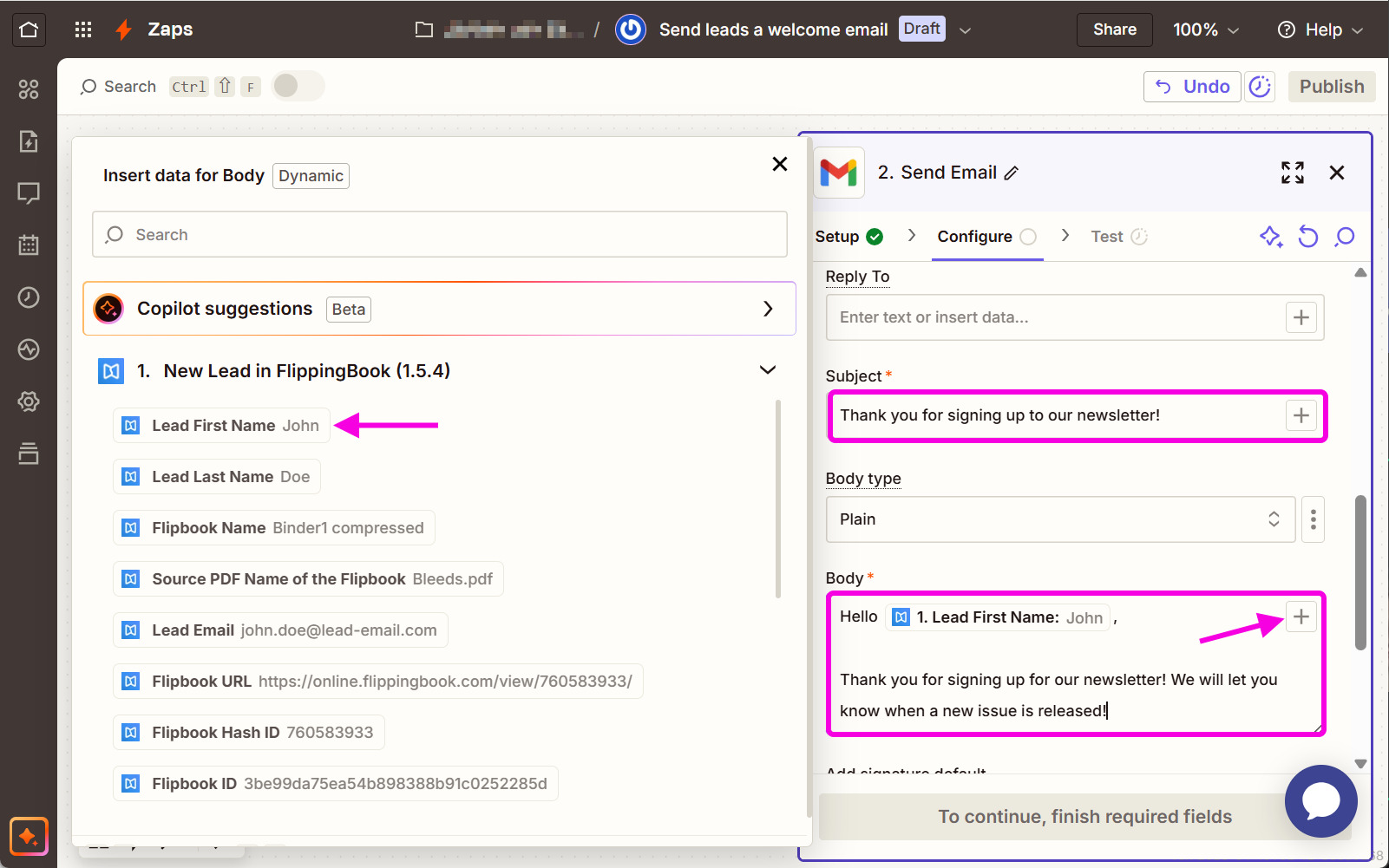Toggle the switch next to canvas Search

298,86
